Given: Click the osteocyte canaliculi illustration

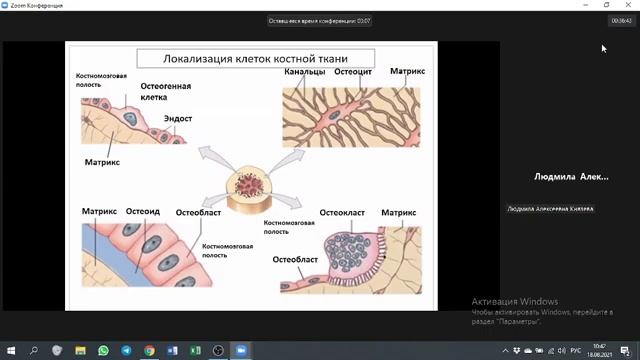Looking at the screenshot, I should [x=351, y=118].
